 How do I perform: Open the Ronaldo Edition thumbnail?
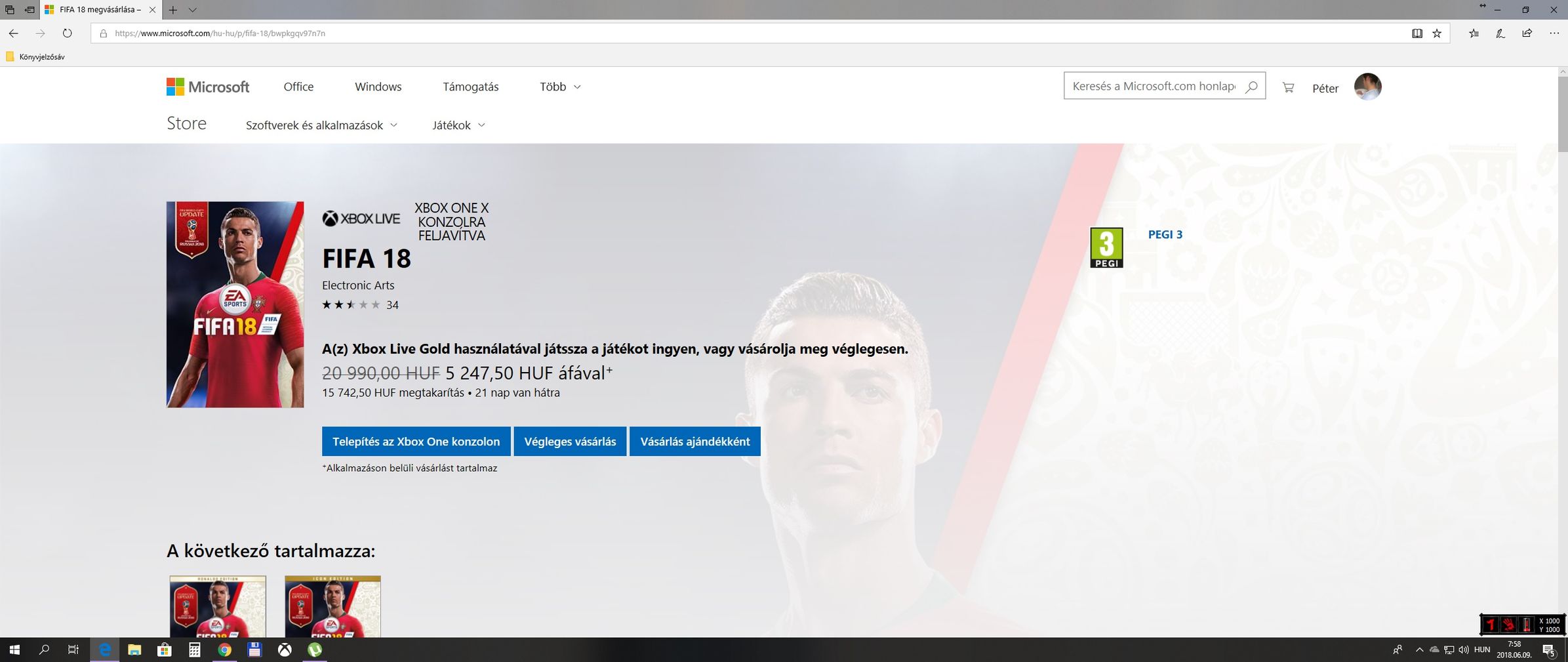pyautogui.click(x=218, y=606)
